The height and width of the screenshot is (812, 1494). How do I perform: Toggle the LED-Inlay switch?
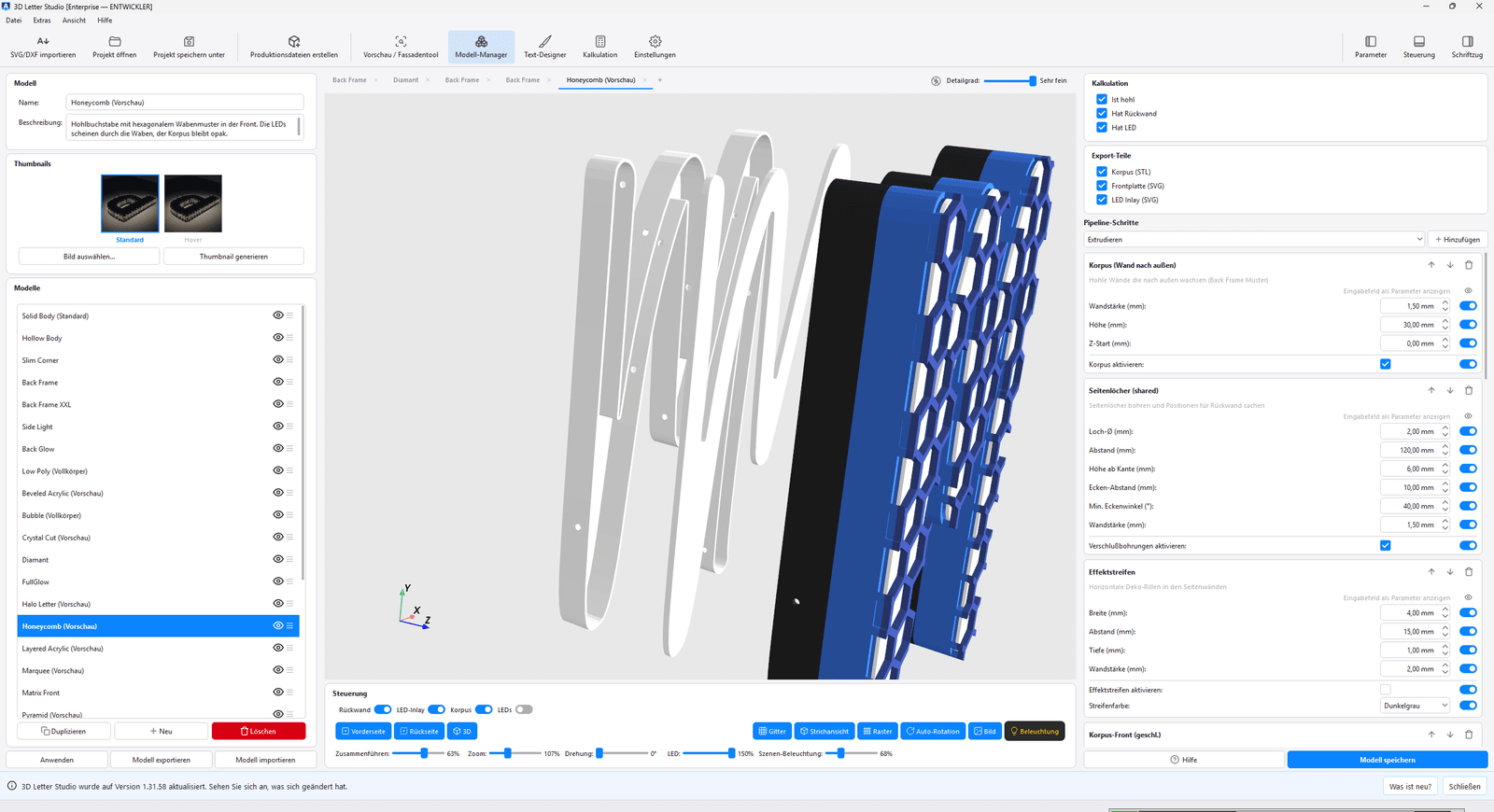pyautogui.click(x=436, y=709)
